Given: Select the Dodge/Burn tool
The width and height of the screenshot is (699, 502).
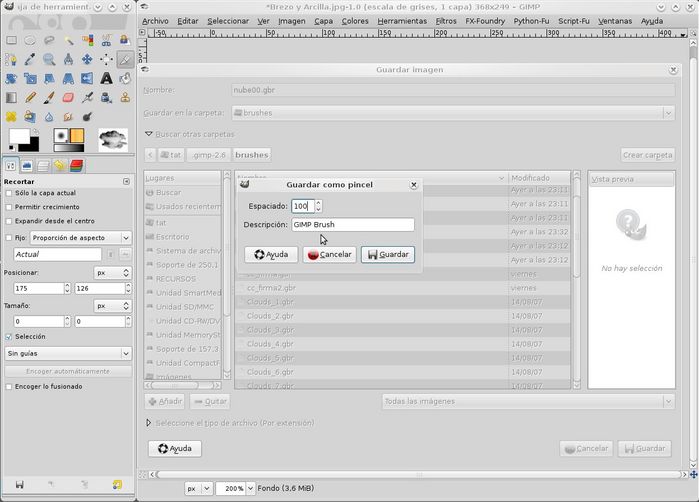Looking at the screenshot, I should (87, 117).
